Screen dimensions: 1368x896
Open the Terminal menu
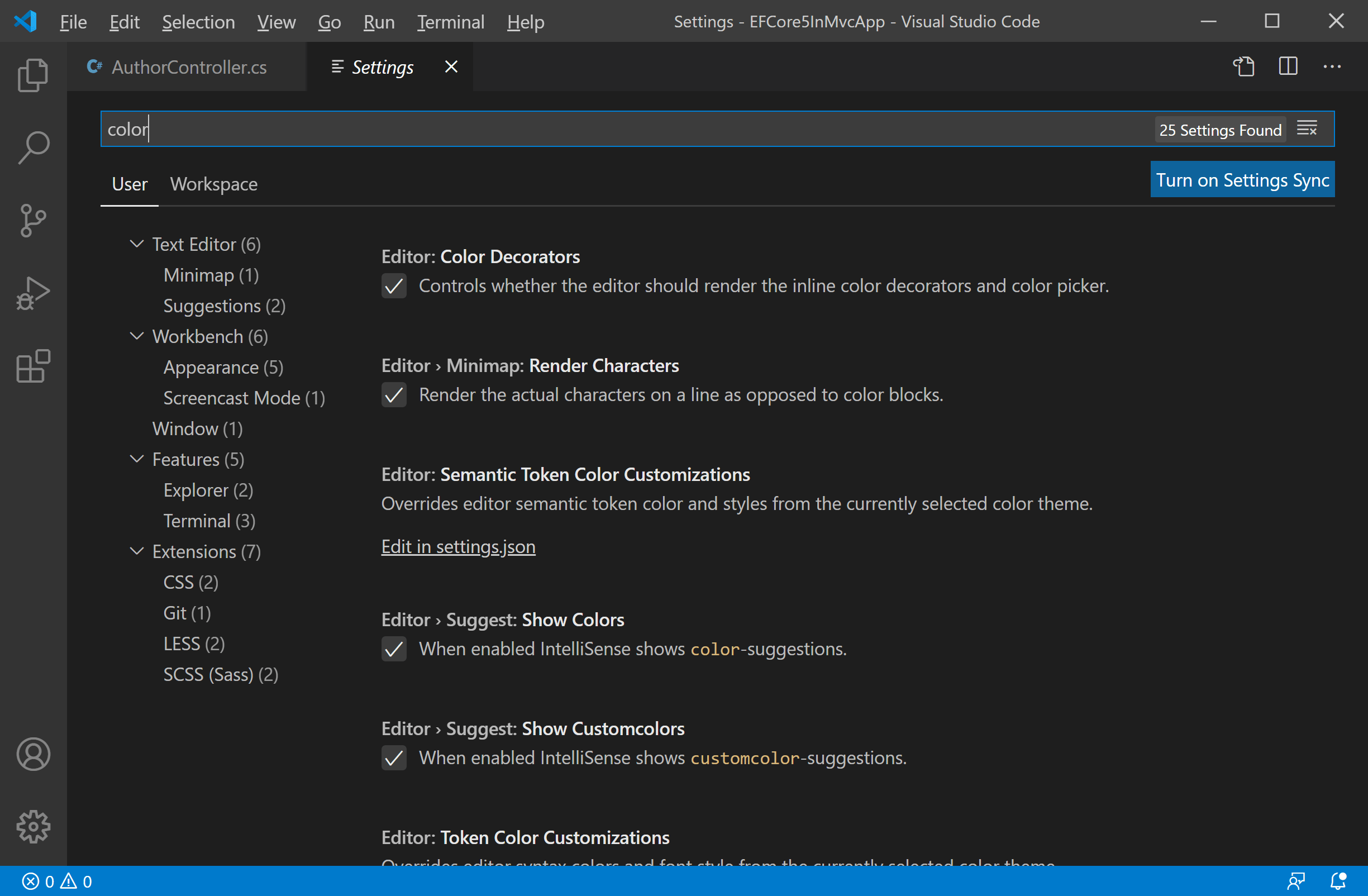[x=451, y=22]
